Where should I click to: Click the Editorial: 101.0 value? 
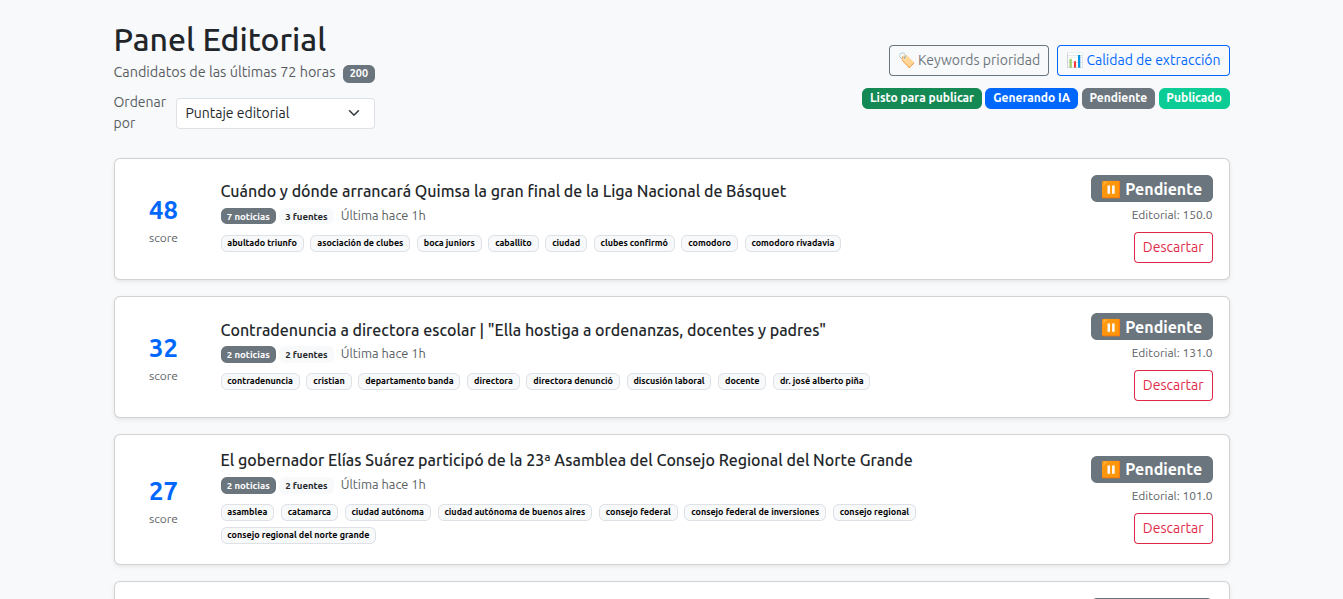tap(1172, 496)
